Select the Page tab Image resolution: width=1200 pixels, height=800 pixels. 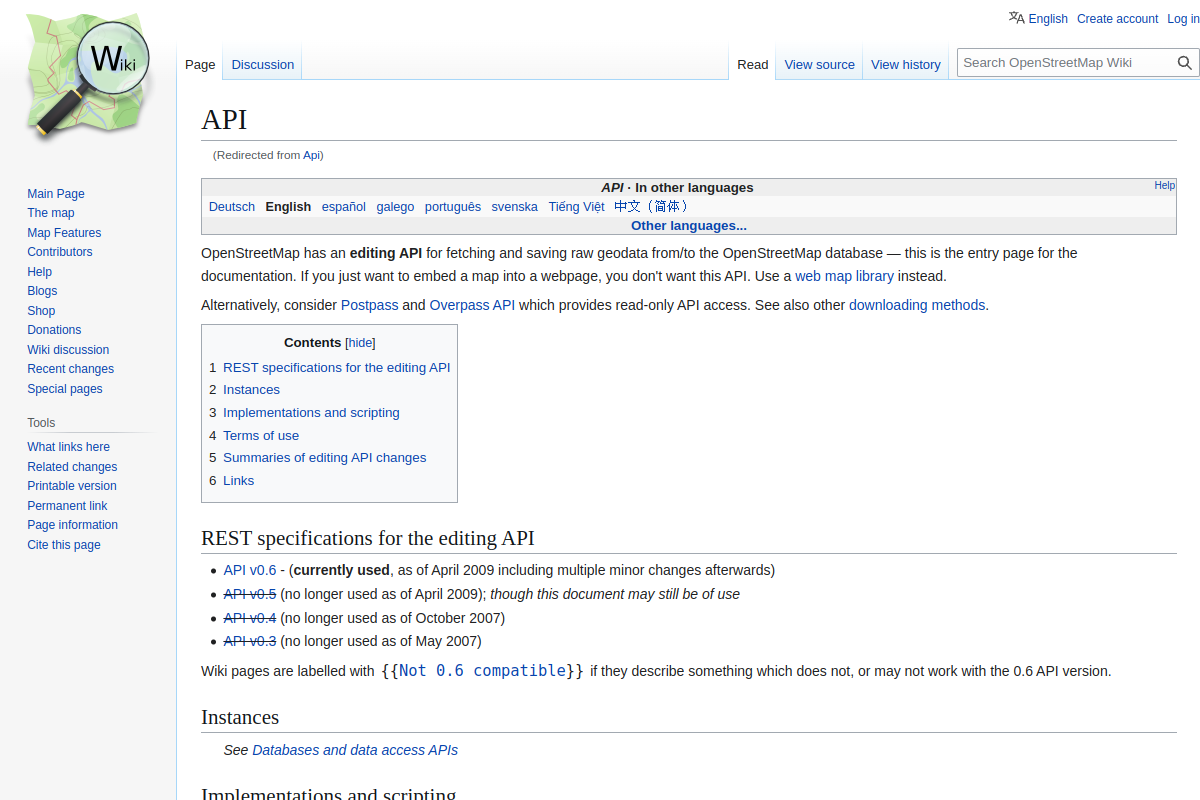coord(200,64)
